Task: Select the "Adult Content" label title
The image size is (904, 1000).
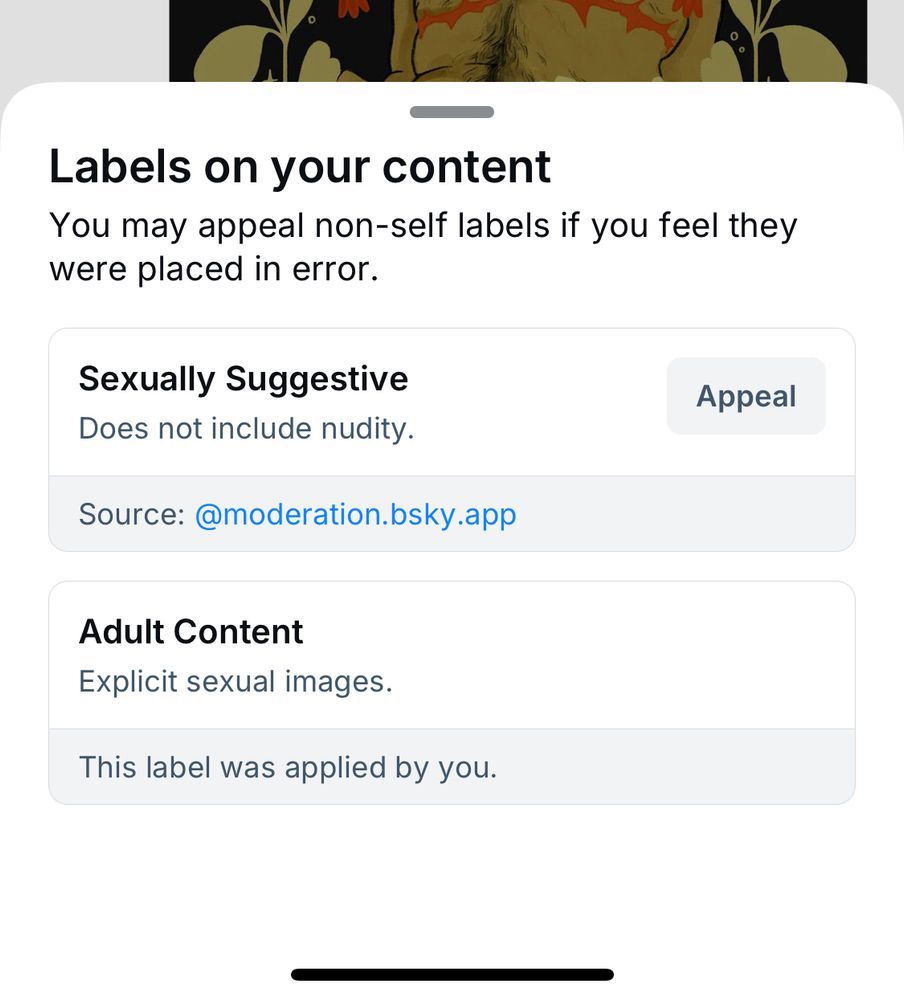Action: point(191,632)
